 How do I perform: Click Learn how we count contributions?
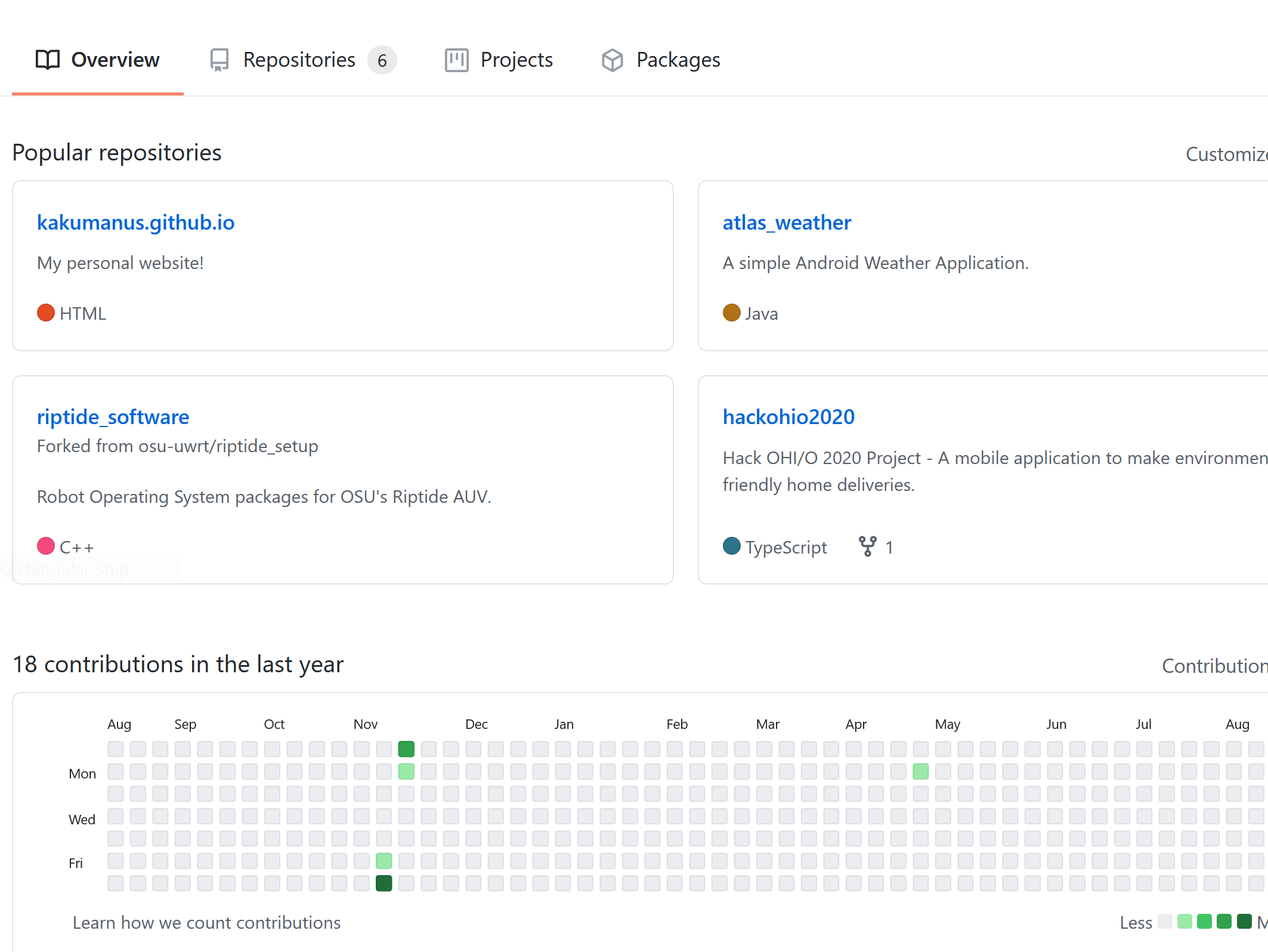206,922
